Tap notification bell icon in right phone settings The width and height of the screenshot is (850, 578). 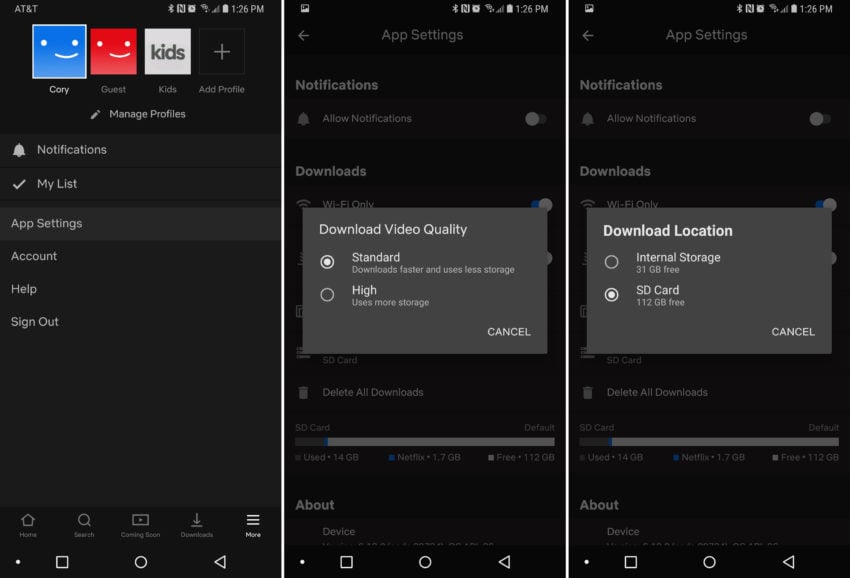(588, 119)
